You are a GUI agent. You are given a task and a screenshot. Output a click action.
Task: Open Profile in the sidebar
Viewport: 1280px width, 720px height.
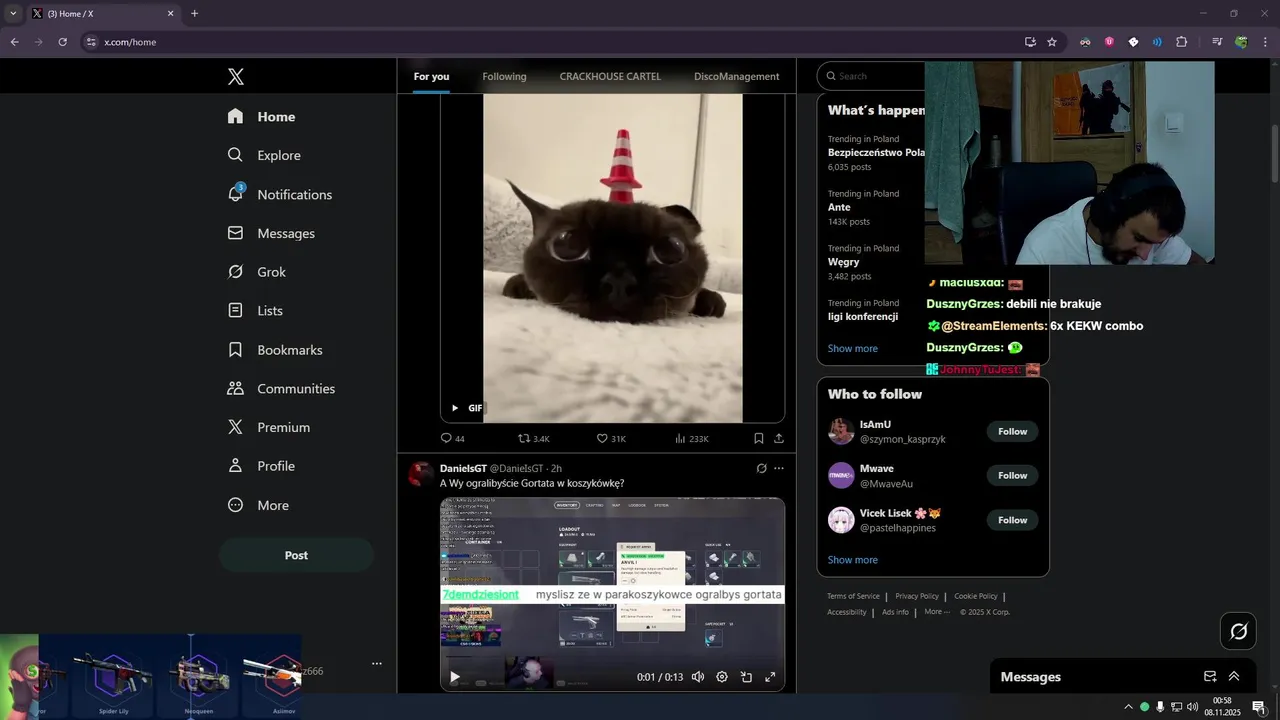click(x=261, y=466)
